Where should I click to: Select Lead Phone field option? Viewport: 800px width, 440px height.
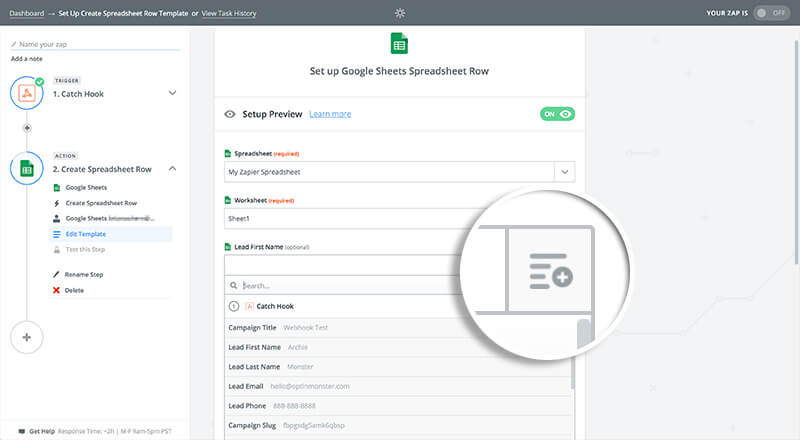pyautogui.click(x=398, y=406)
